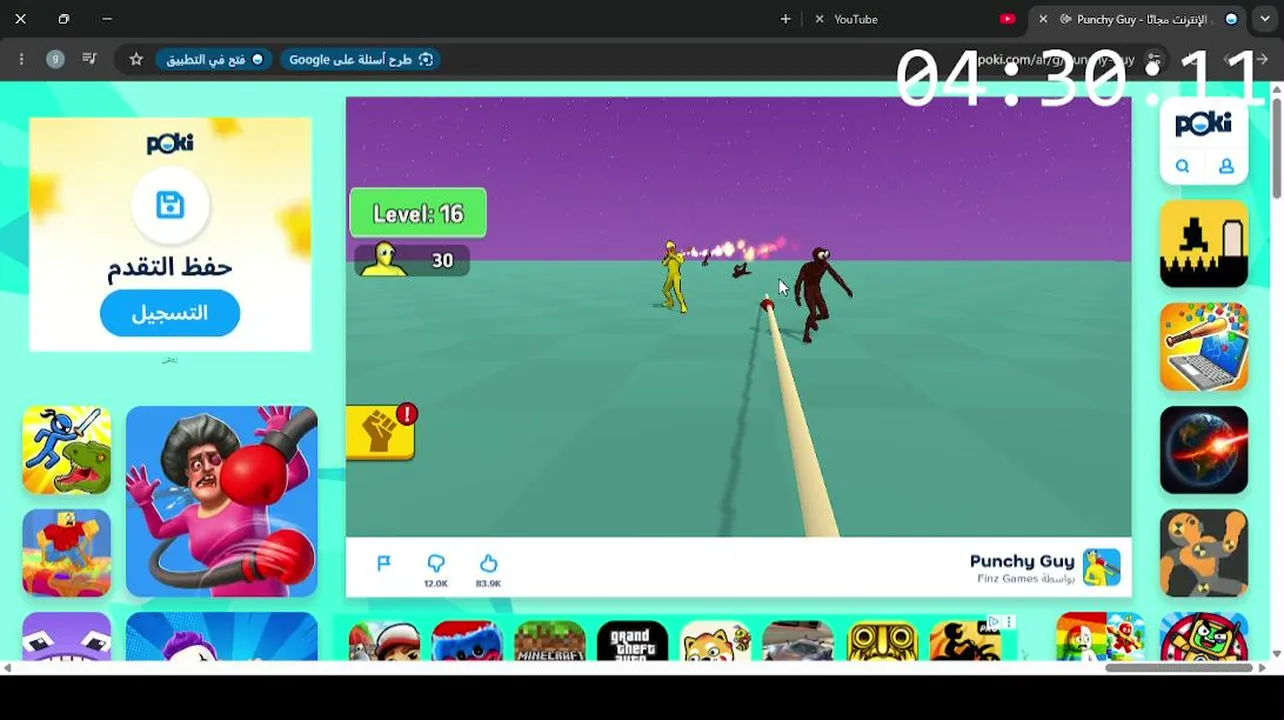Click the yellow fist upgrade button in game
The image size is (1284, 720).
click(x=381, y=433)
